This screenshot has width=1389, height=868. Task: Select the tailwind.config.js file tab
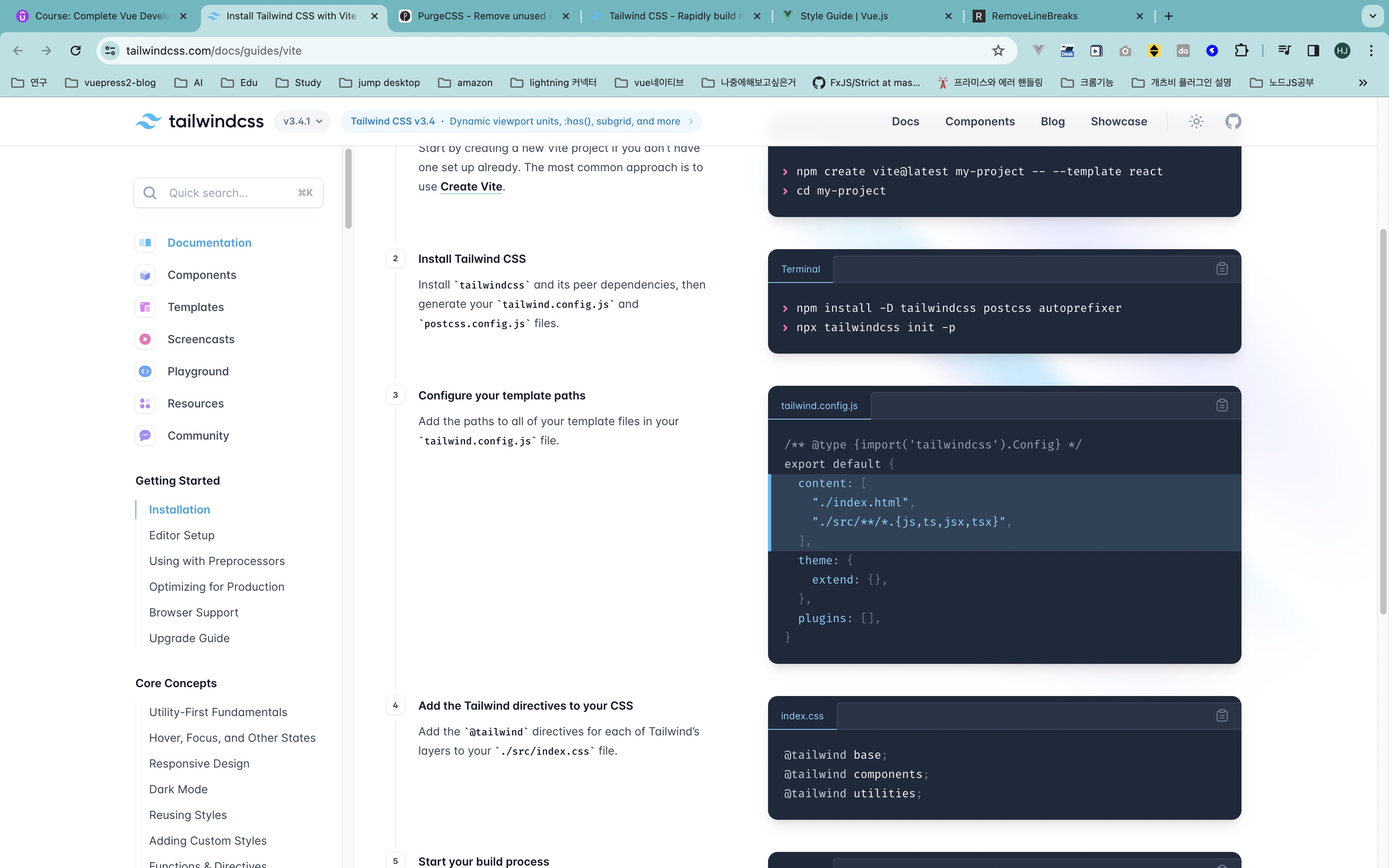click(x=819, y=405)
